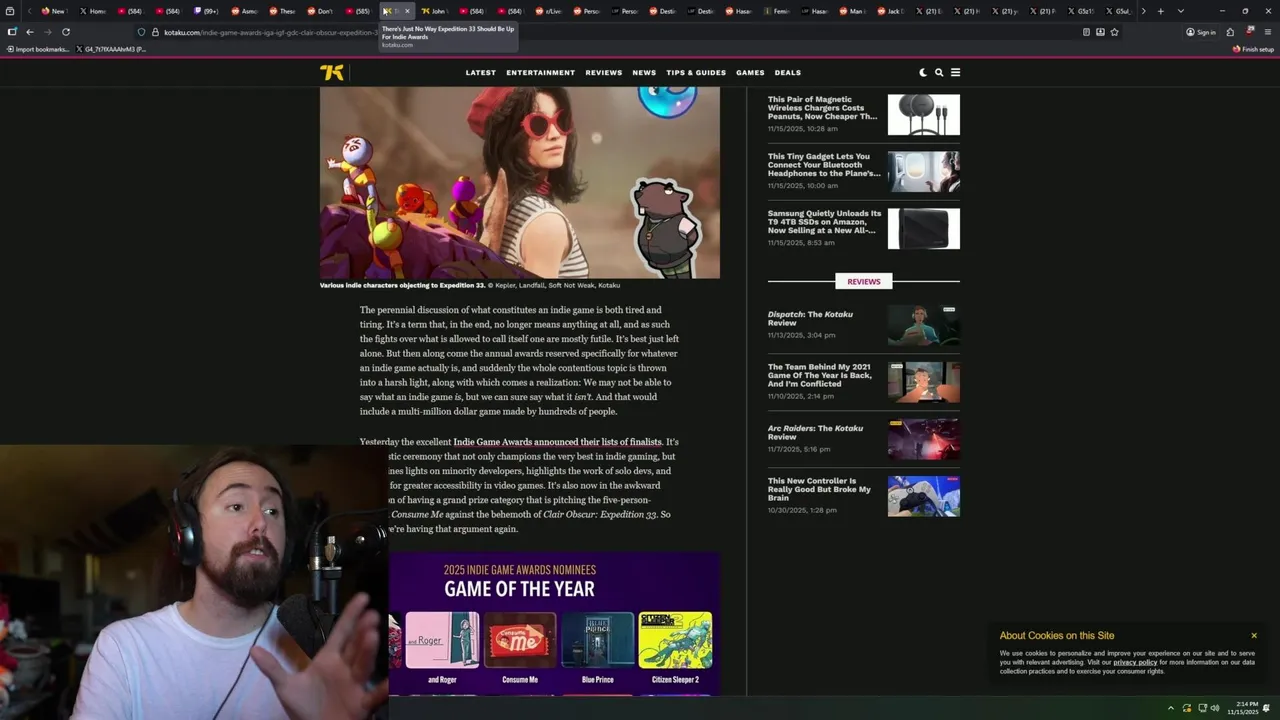1280x720 pixels.
Task: Click the save to Pocket icon
Action: (1100, 32)
